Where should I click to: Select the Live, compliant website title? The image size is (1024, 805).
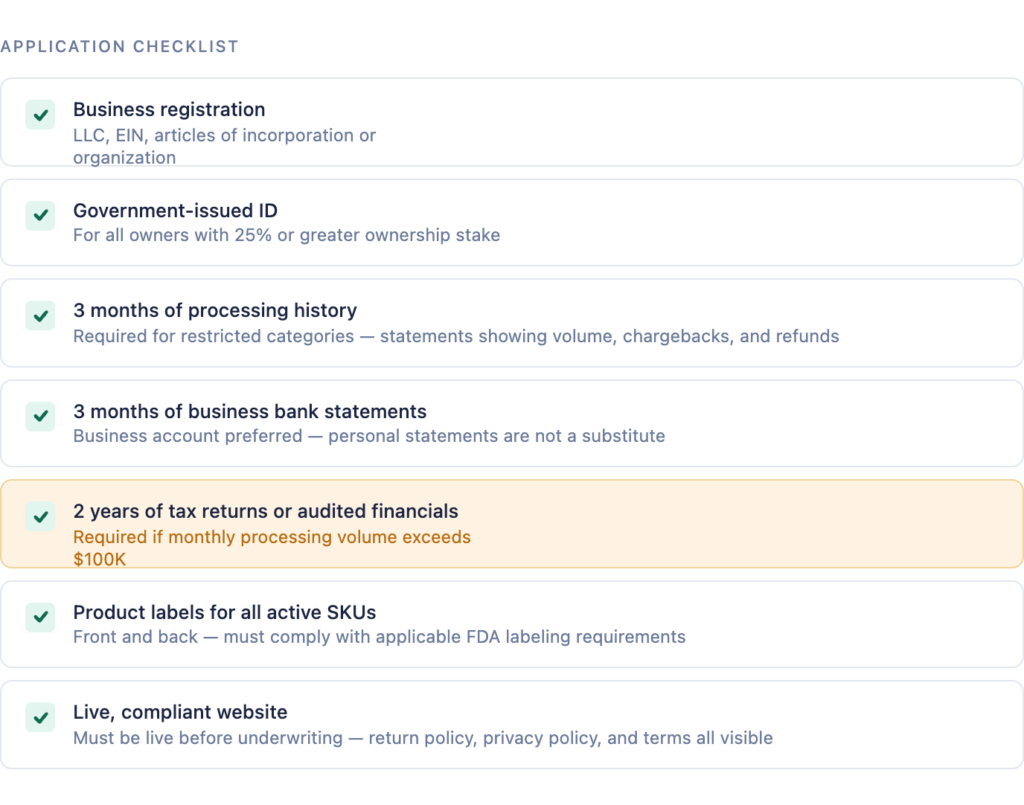(x=180, y=713)
